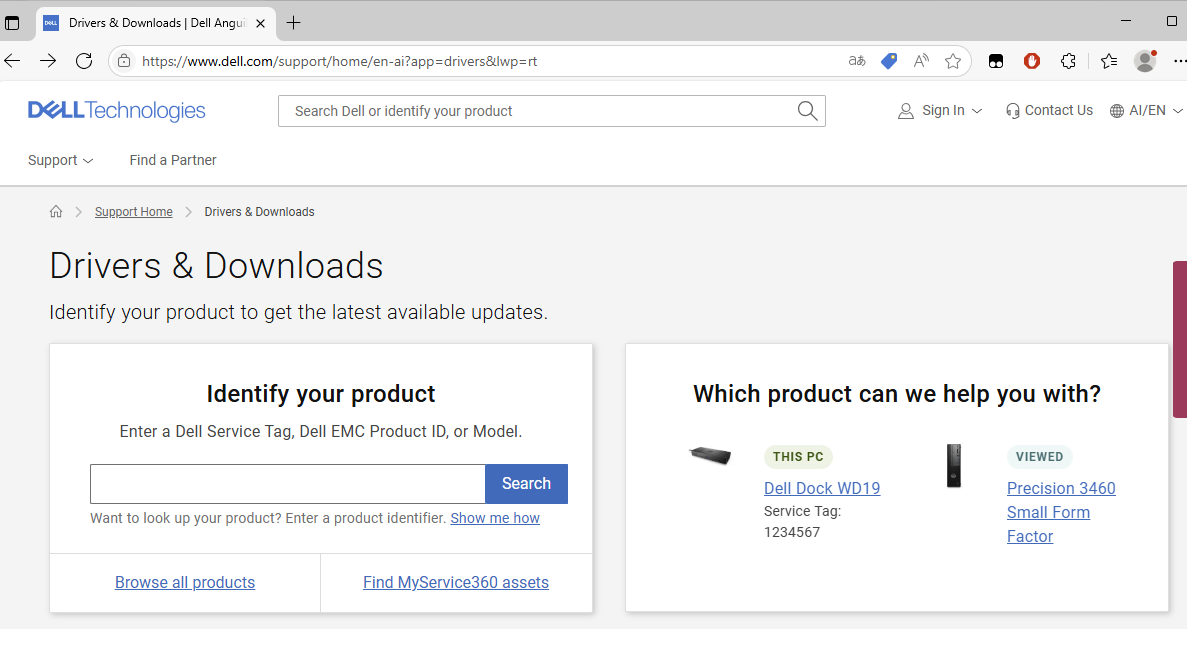Click the Drivers & Downloads breadcrumb text
The image size is (1187, 666).
click(x=260, y=212)
